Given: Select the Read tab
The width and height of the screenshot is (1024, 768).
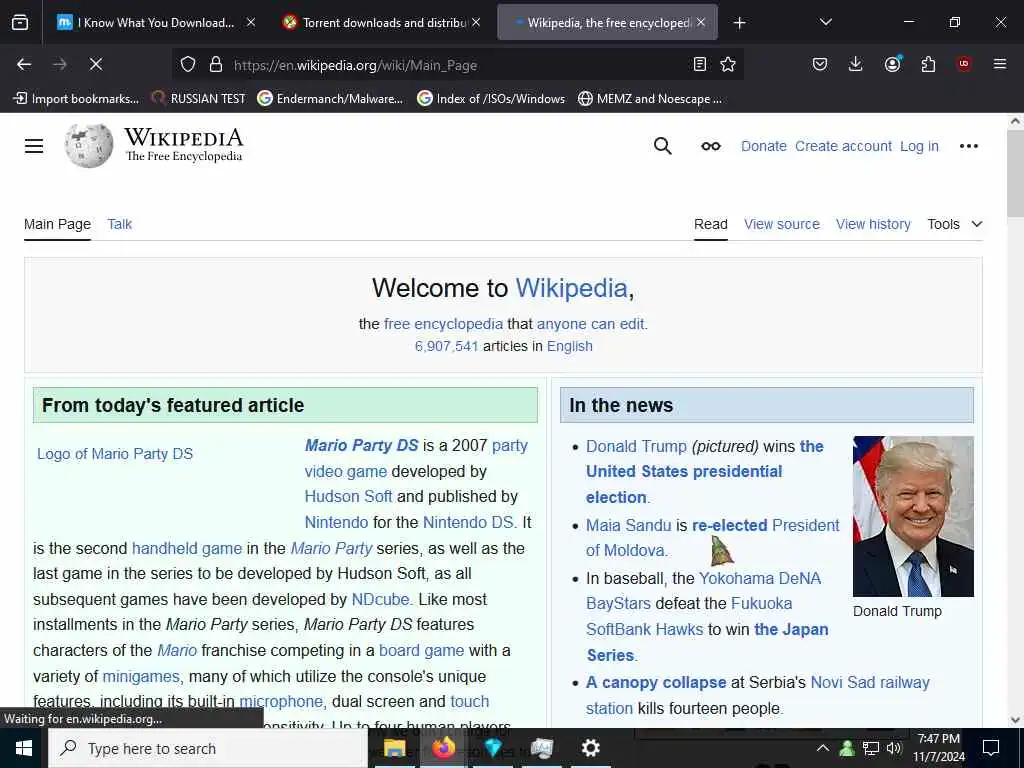Looking at the screenshot, I should pyautogui.click(x=711, y=224).
